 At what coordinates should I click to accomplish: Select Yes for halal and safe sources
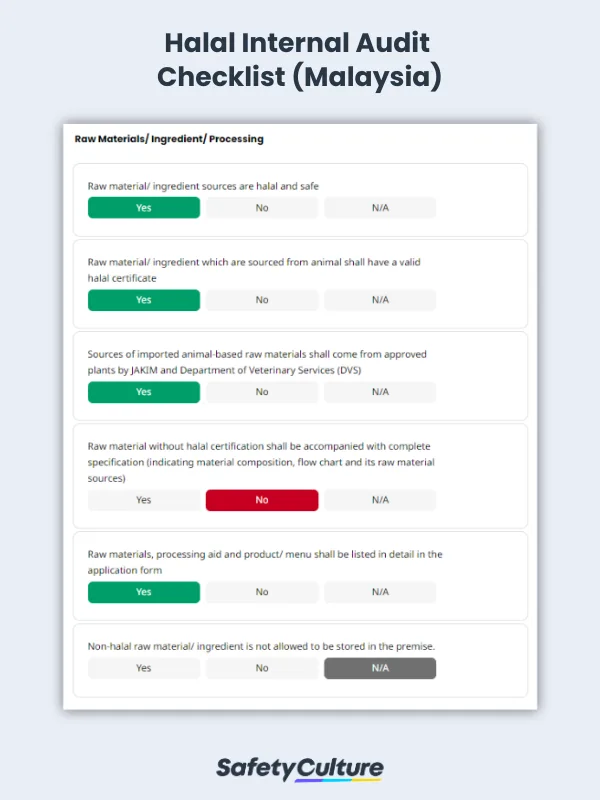143,208
